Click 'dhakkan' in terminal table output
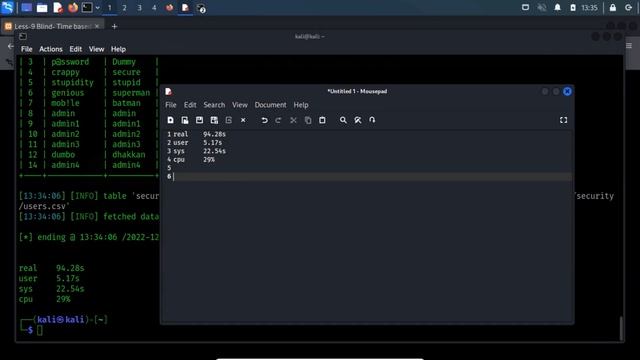 (x=129, y=155)
